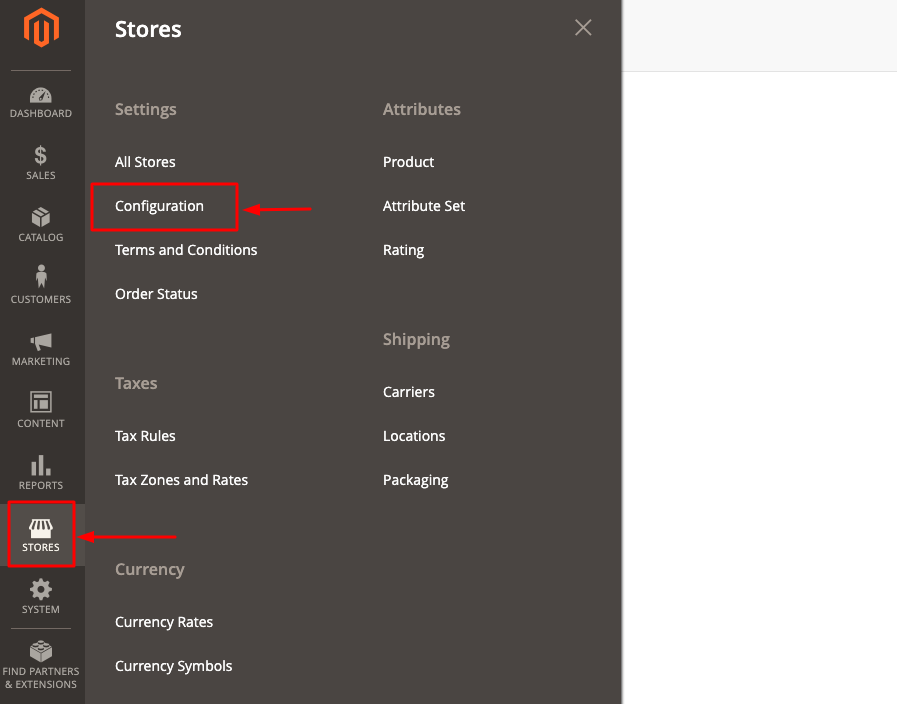
Task: Open the Customers person icon
Action: 41,276
